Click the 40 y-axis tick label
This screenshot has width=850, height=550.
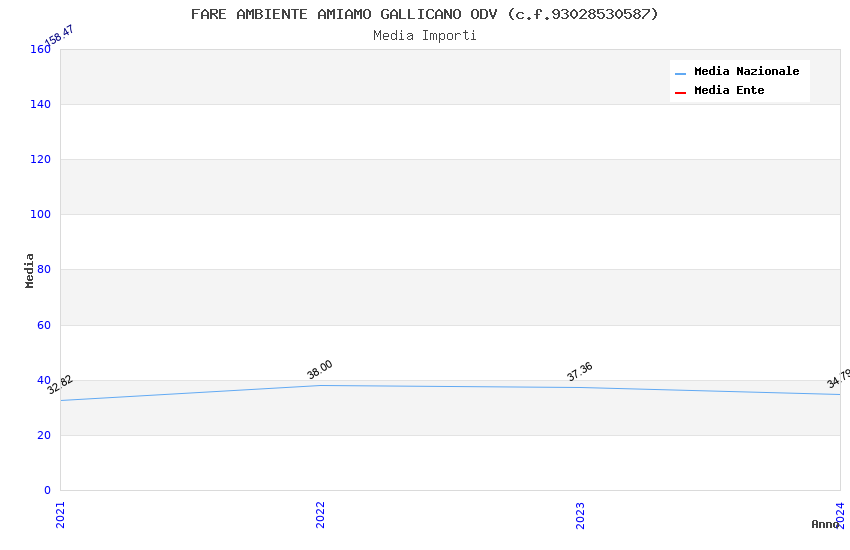coord(44,380)
